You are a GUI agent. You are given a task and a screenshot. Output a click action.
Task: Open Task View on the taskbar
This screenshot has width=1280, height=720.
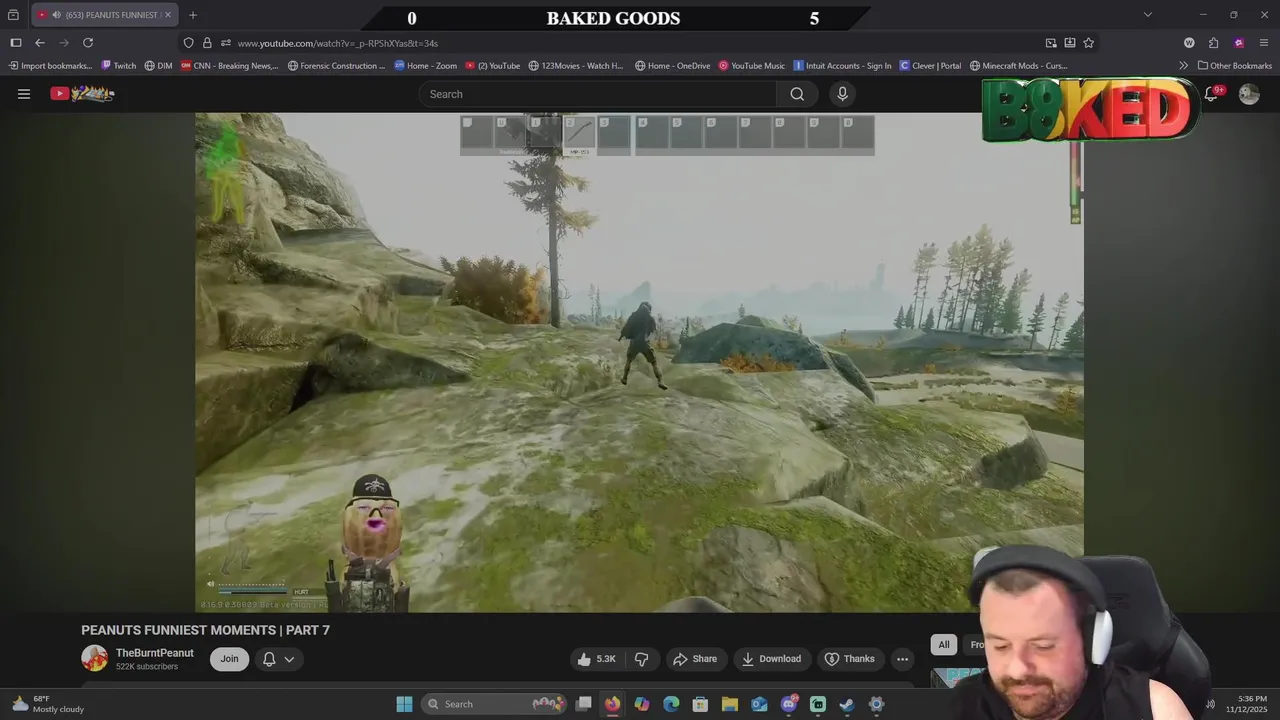pos(583,704)
